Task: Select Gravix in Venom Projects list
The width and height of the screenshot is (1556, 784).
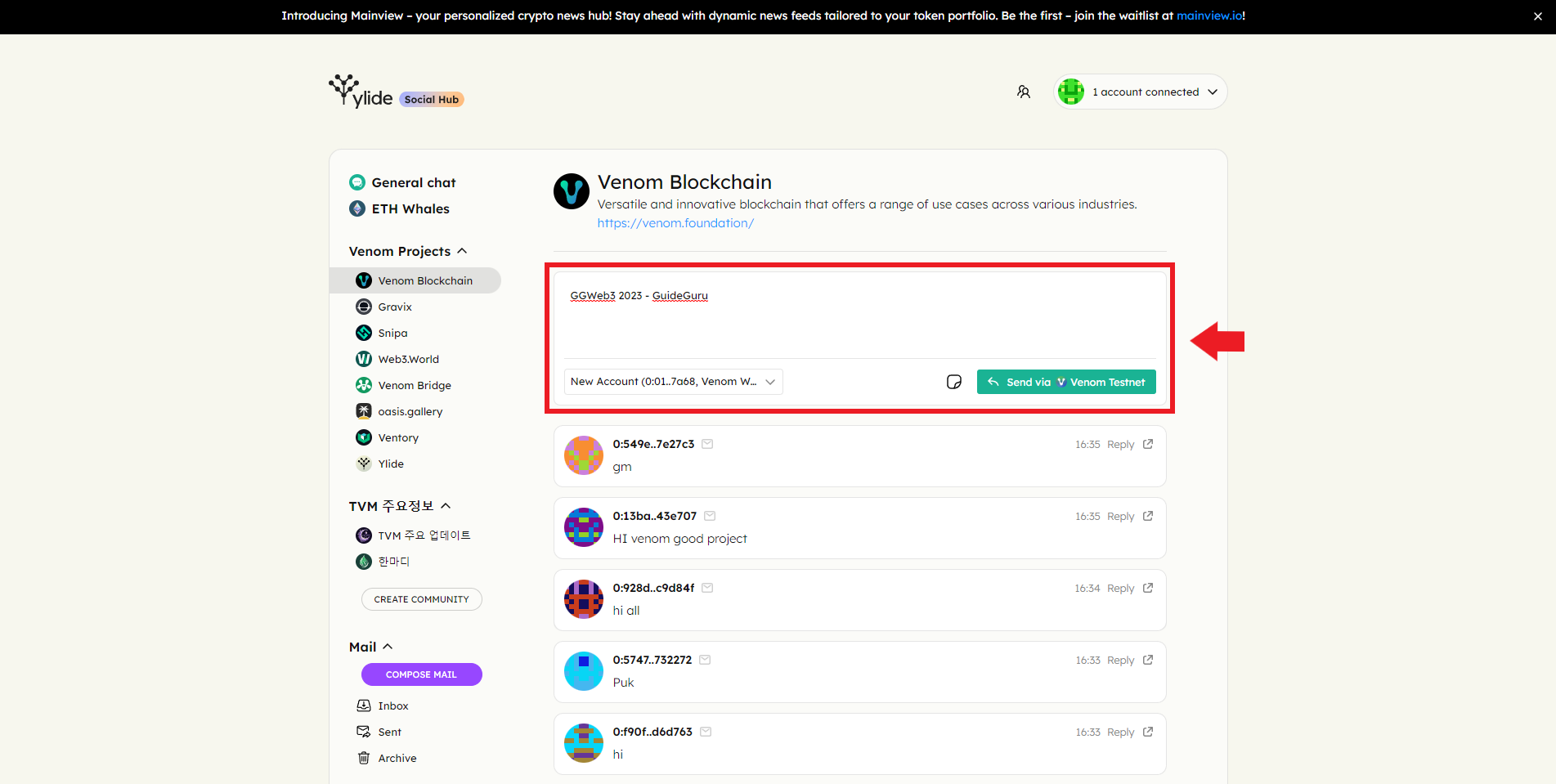Action: point(395,307)
